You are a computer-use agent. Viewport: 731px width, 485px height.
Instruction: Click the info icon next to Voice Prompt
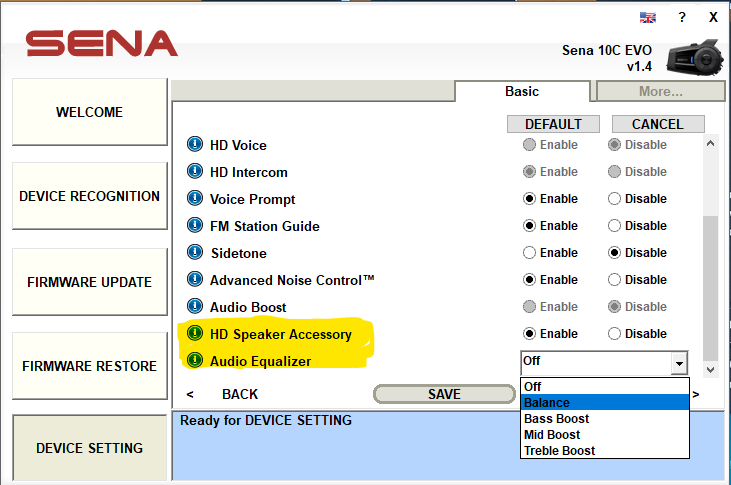click(x=195, y=199)
